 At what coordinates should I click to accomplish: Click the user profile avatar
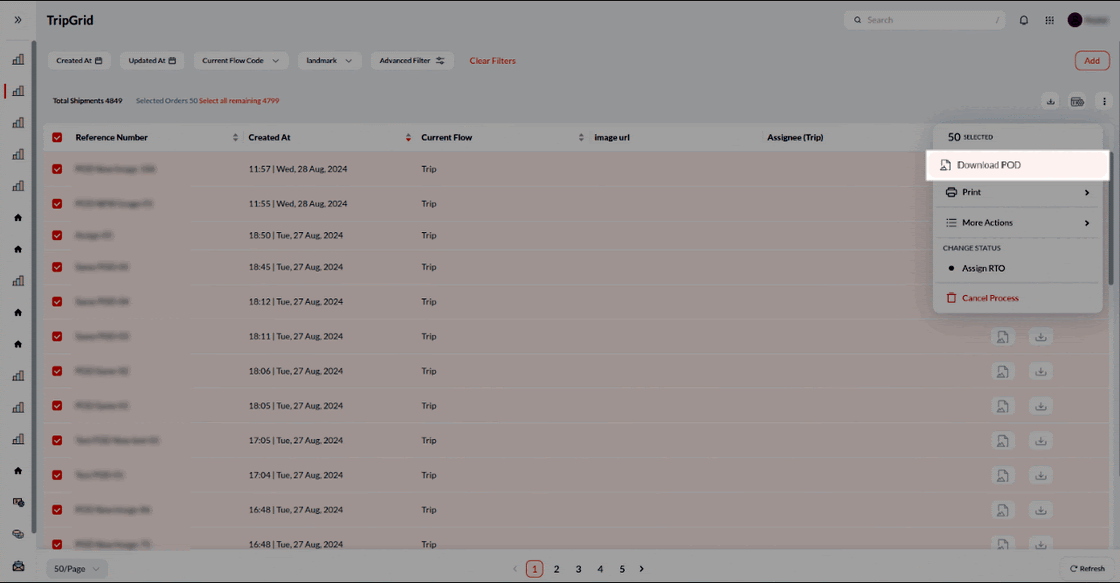1075,20
